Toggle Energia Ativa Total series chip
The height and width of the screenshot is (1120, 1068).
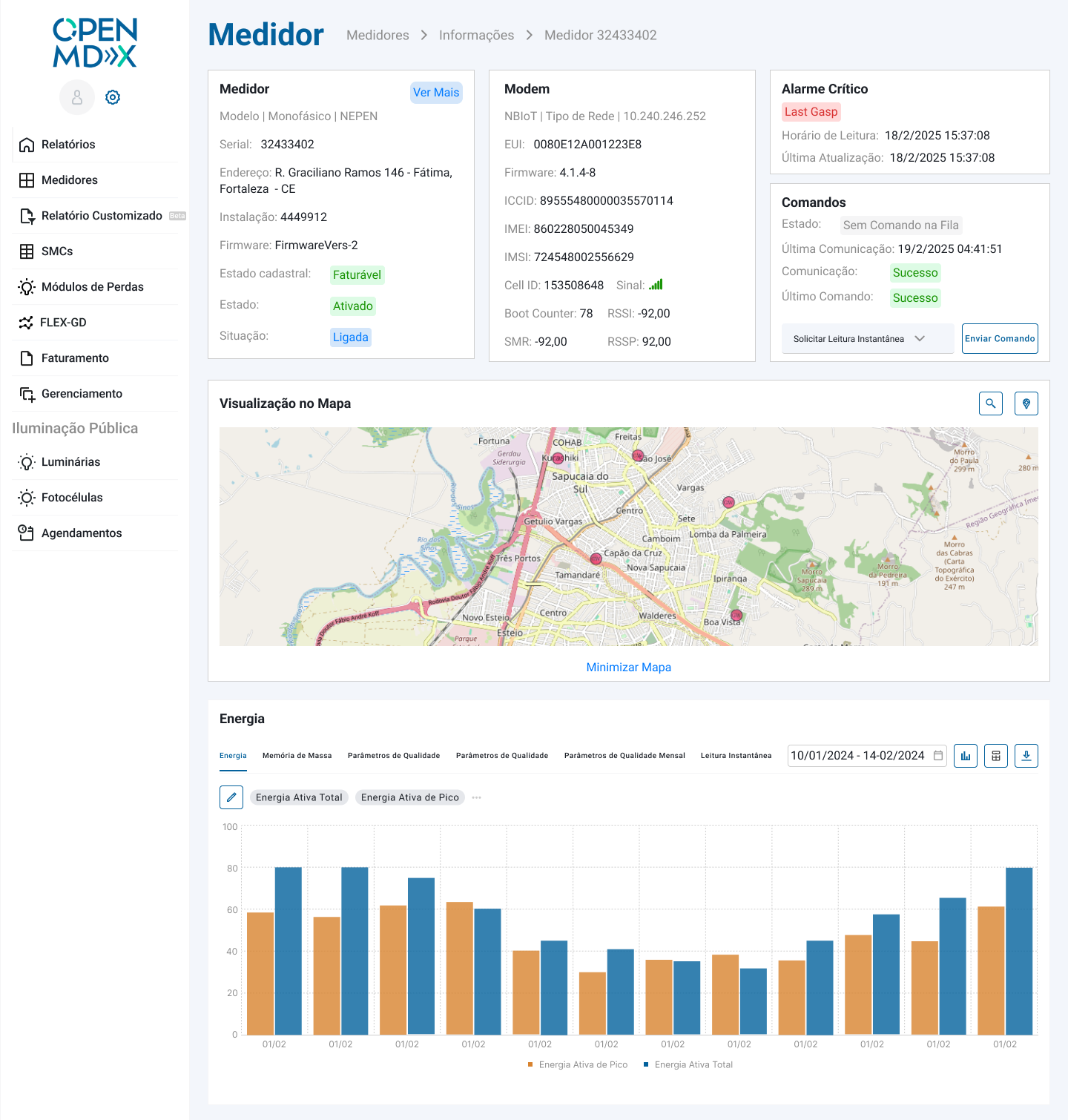tap(299, 797)
